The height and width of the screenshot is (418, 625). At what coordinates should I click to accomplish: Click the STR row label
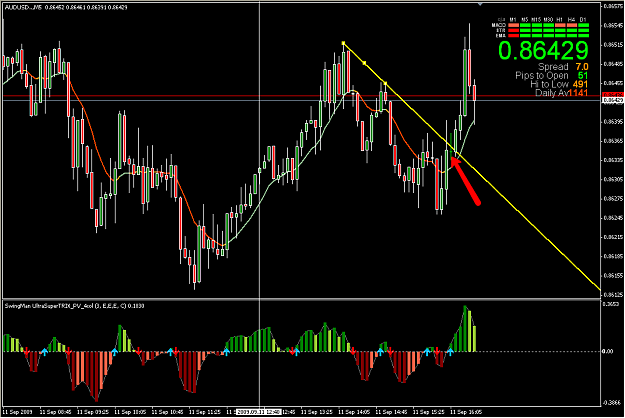pyautogui.click(x=501, y=30)
